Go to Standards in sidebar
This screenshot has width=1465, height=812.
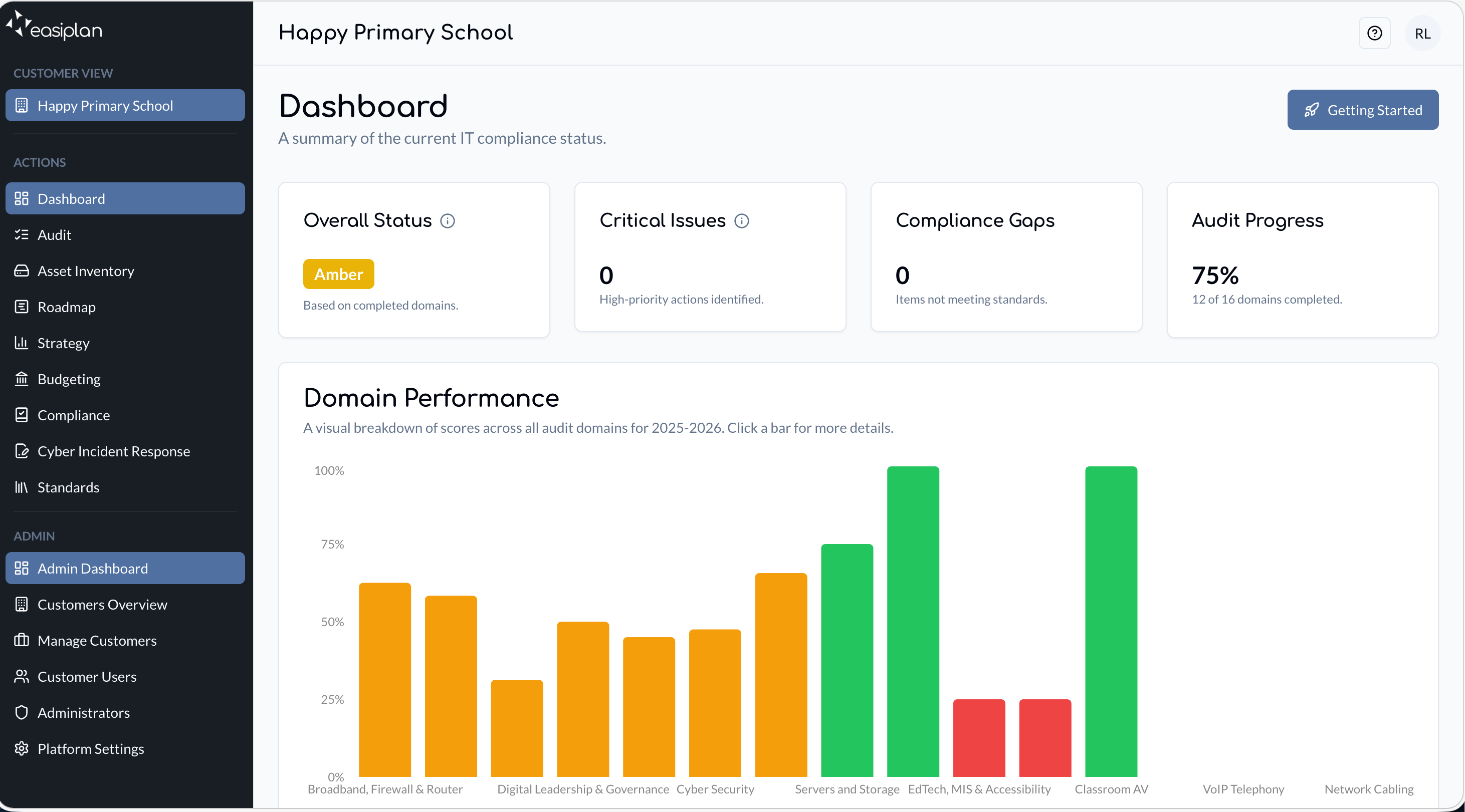click(x=125, y=487)
